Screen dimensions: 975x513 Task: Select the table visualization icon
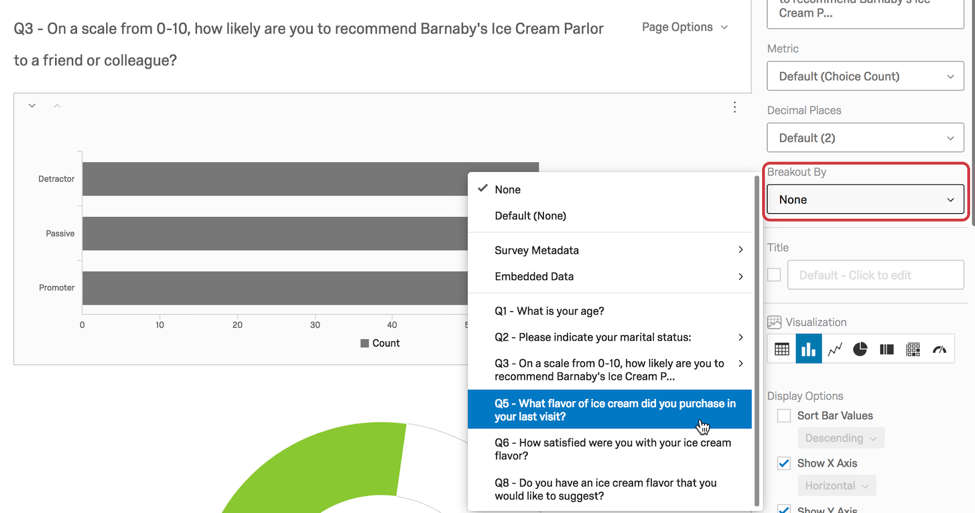(x=782, y=349)
